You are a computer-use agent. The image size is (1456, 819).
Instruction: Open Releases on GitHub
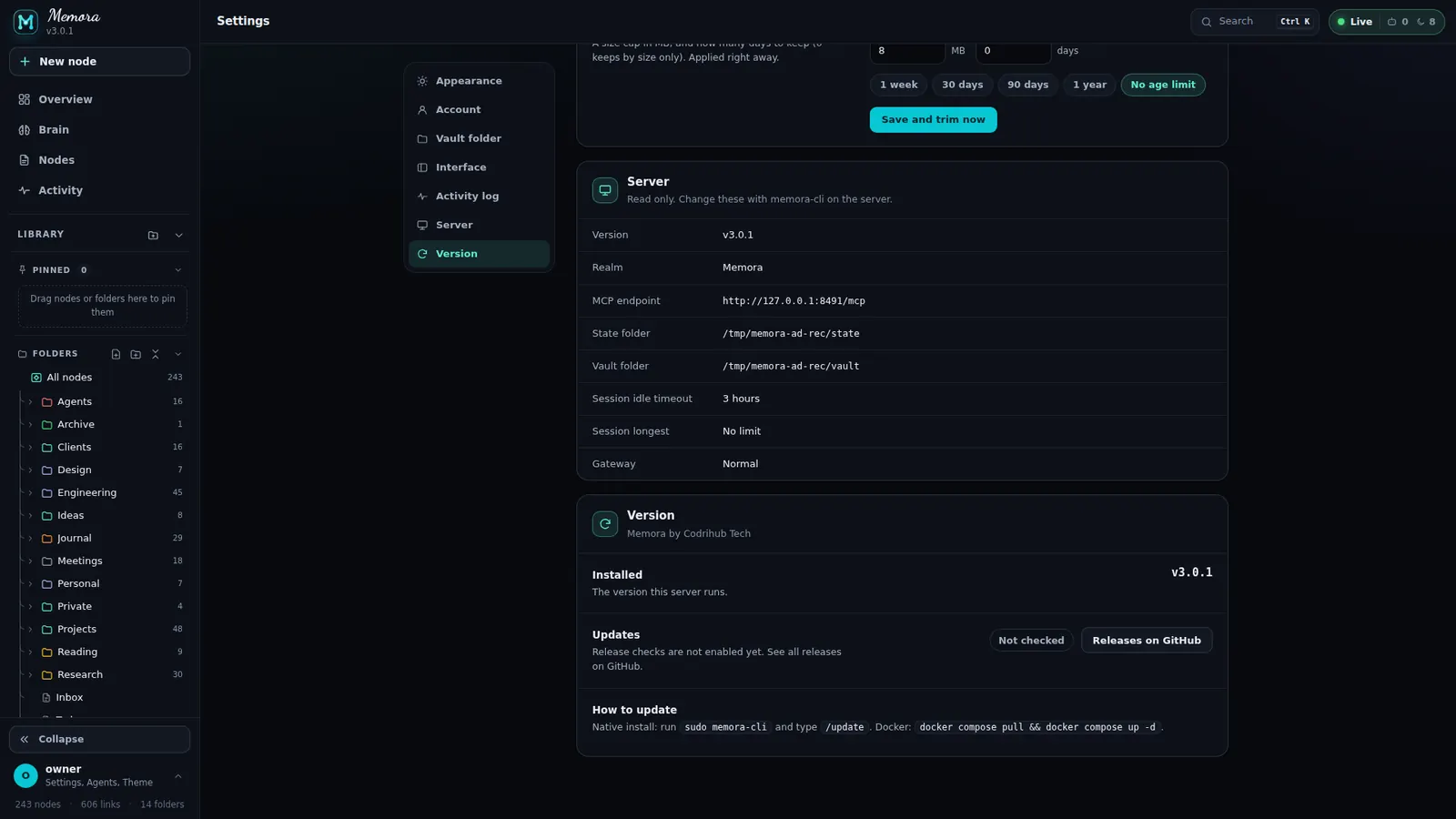pos(1146,641)
